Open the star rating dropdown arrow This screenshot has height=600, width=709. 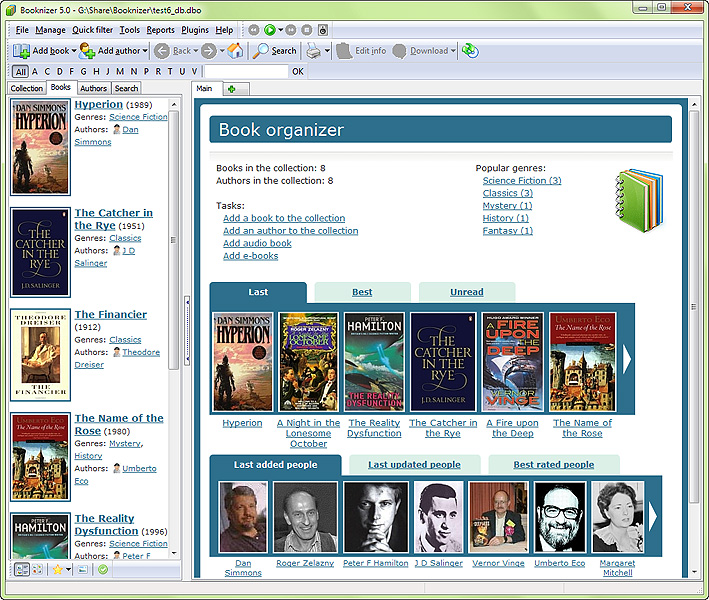[x=68, y=569]
